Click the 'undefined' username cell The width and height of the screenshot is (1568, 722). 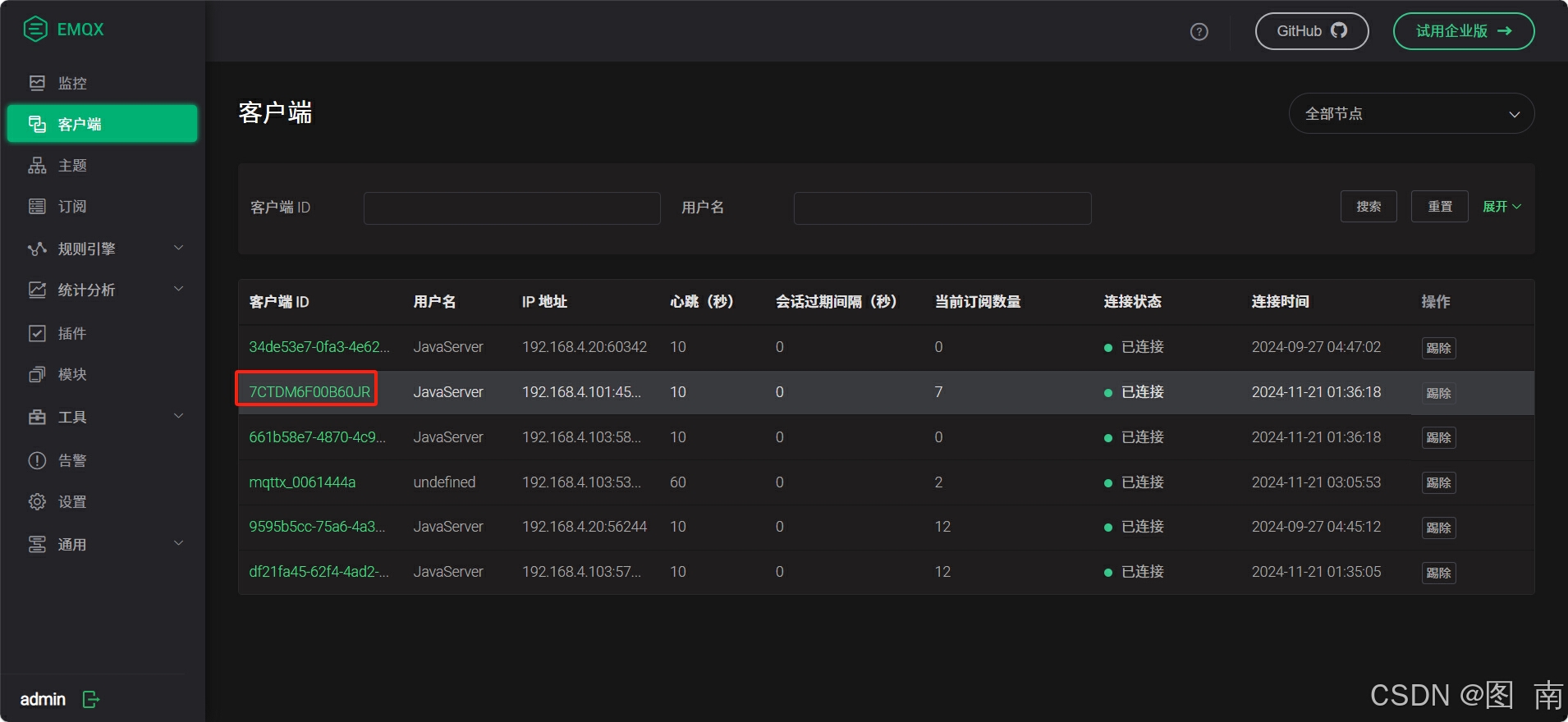coord(444,482)
